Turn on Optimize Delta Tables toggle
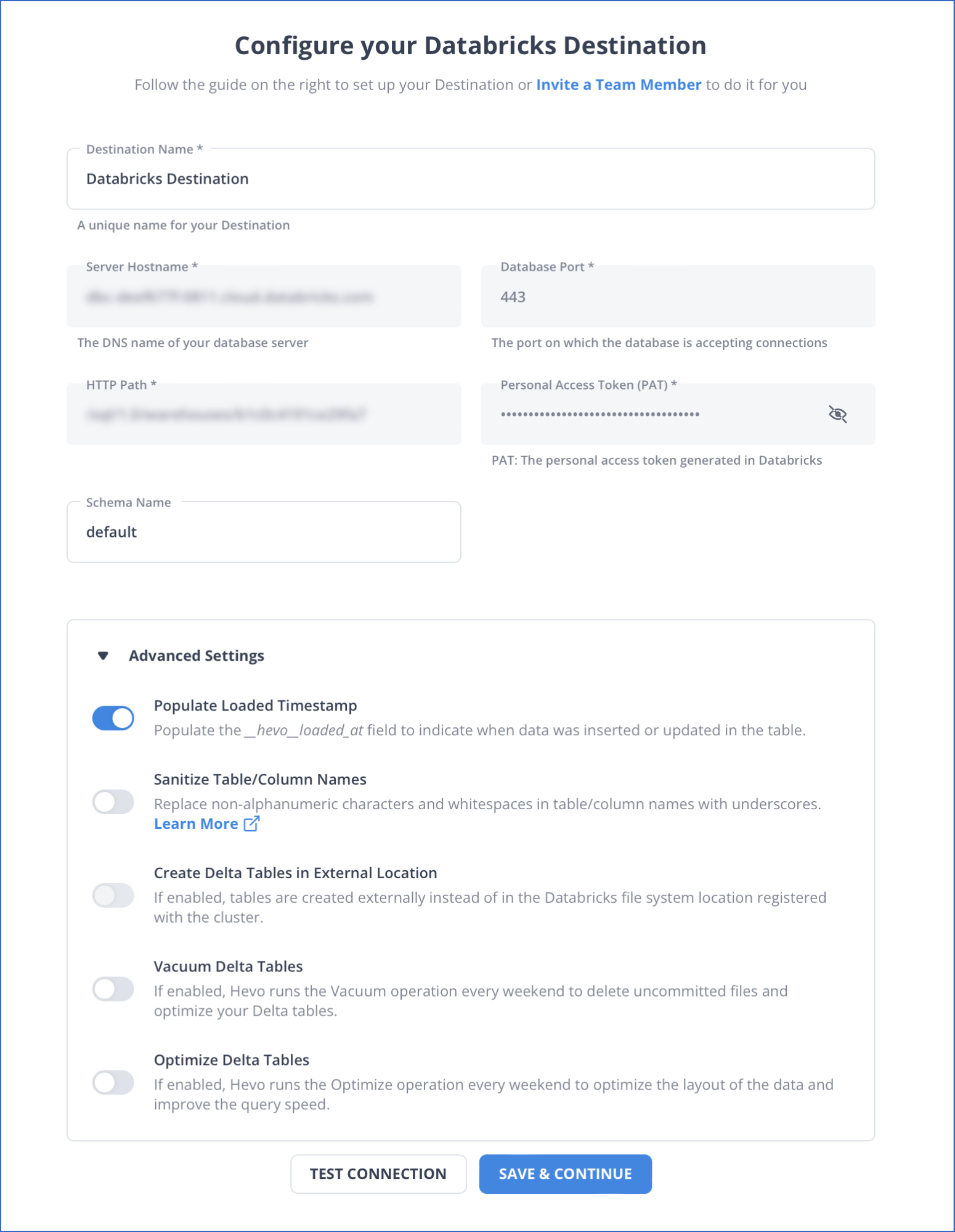955x1232 pixels. pyautogui.click(x=113, y=1083)
